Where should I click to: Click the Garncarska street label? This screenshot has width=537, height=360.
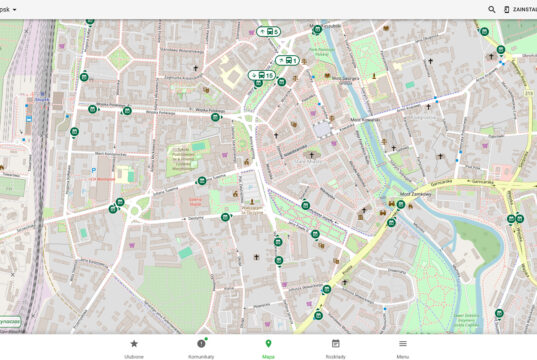442,183
